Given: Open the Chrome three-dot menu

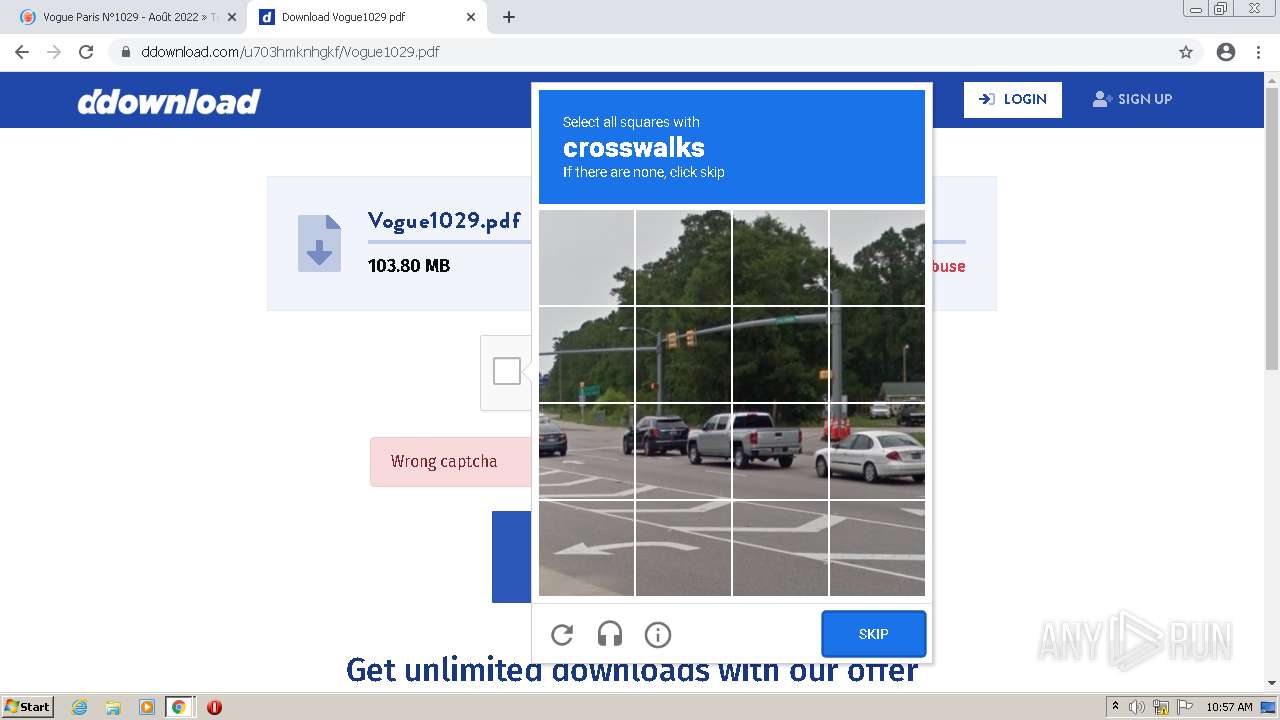Looking at the screenshot, I should [x=1258, y=52].
